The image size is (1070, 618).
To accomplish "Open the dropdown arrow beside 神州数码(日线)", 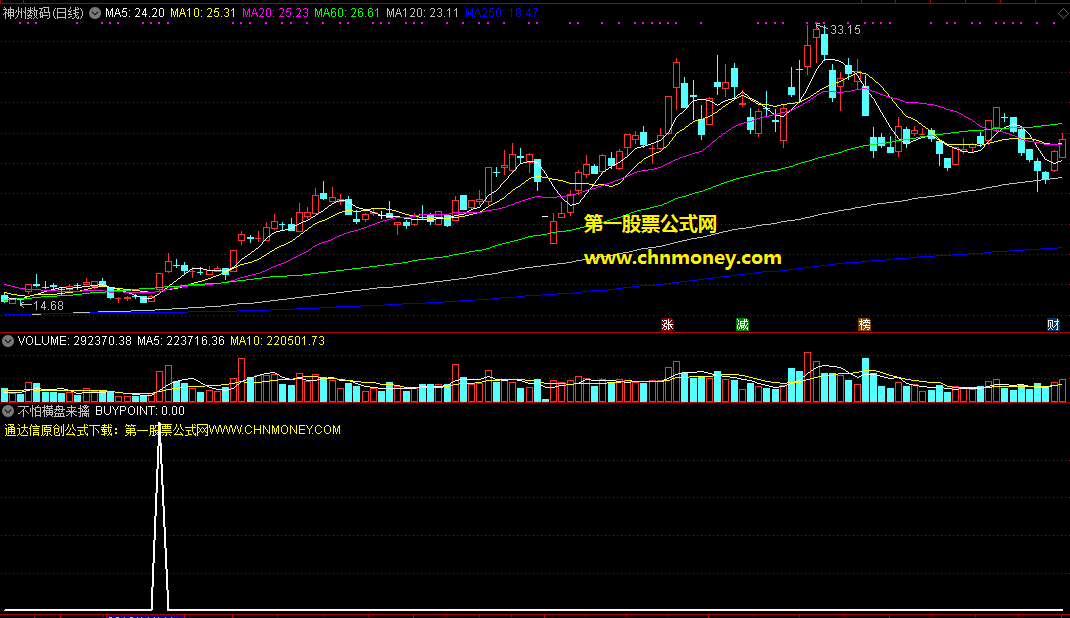I will pos(95,13).
